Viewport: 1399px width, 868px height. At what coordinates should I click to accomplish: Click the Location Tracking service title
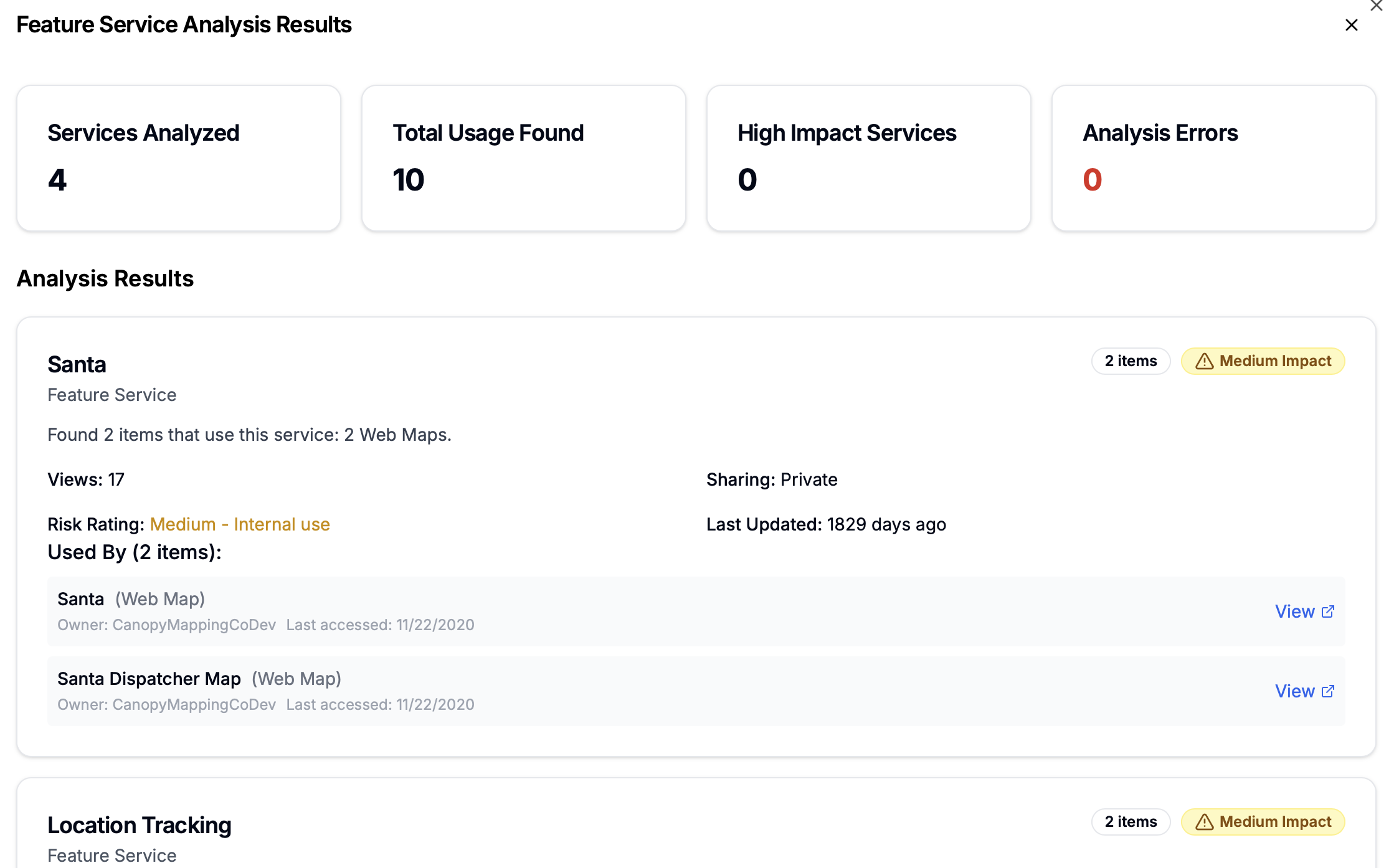coord(140,826)
